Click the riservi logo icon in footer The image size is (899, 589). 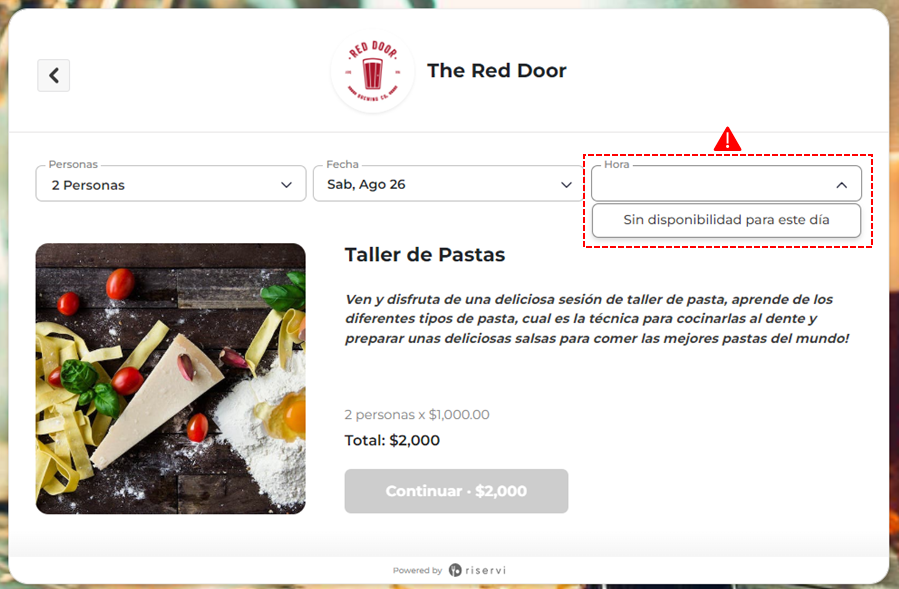coord(455,570)
